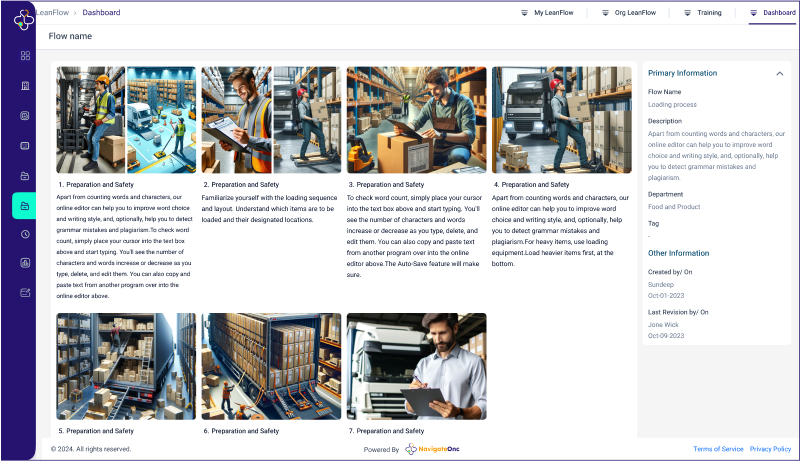Select the Dashboard tab at top right

click(x=773, y=12)
